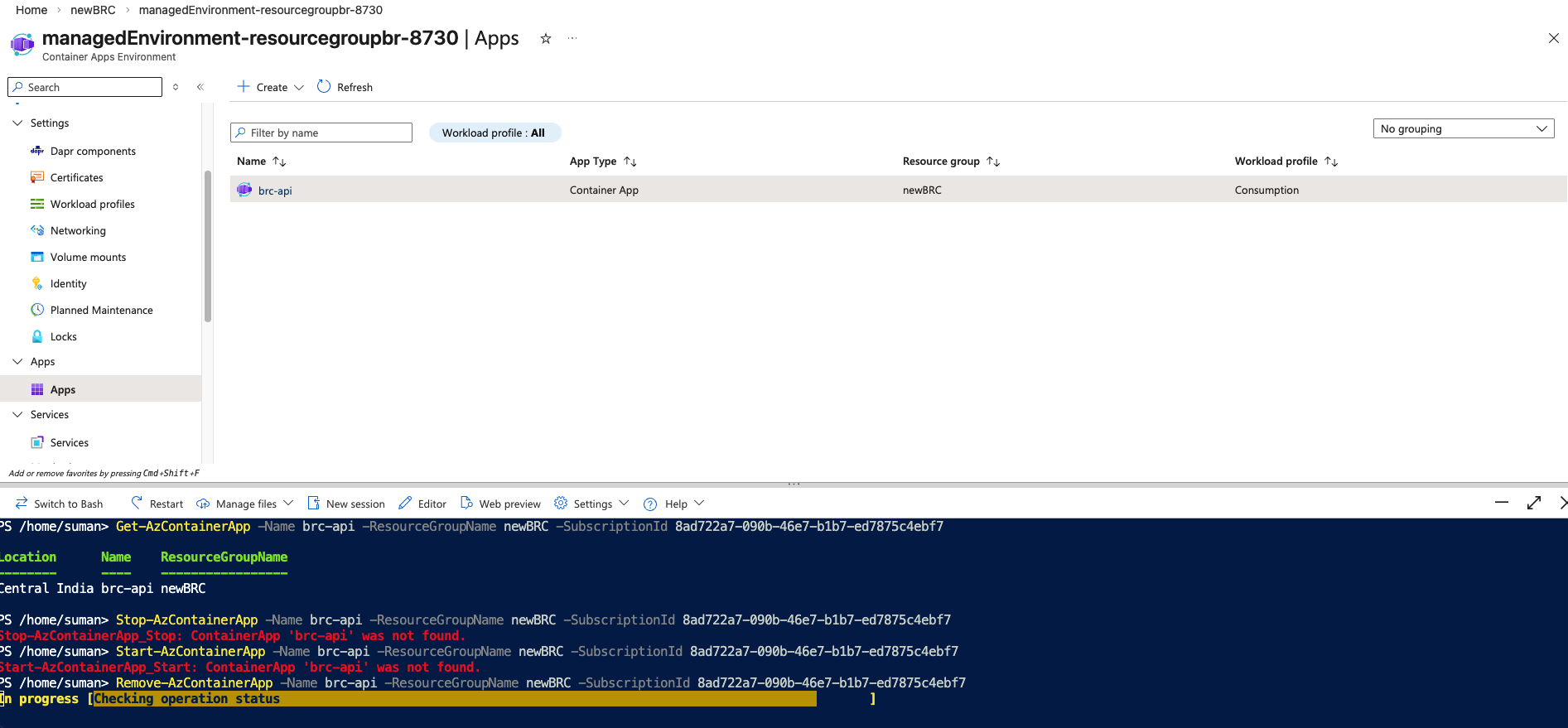Open Planned Maintenance settings
This screenshot has height=728, width=1568.
coord(101,310)
